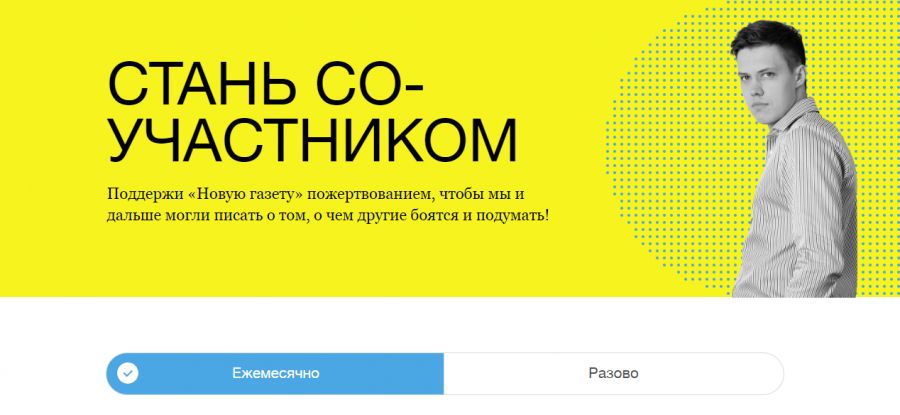Screen dimensions: 900x415
Task: Click the УЧАСТНИКОМ headline word
Action: tap(312, 140)
